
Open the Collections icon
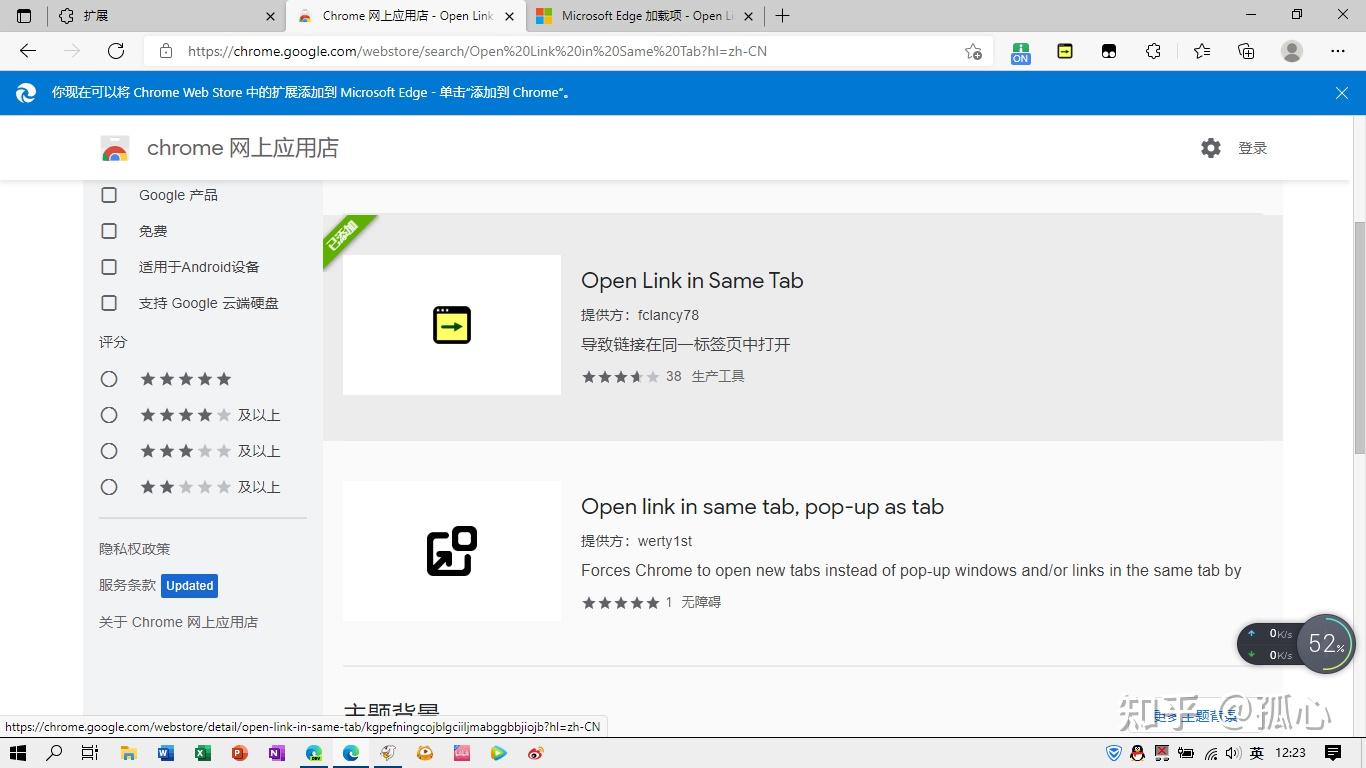1246,51
